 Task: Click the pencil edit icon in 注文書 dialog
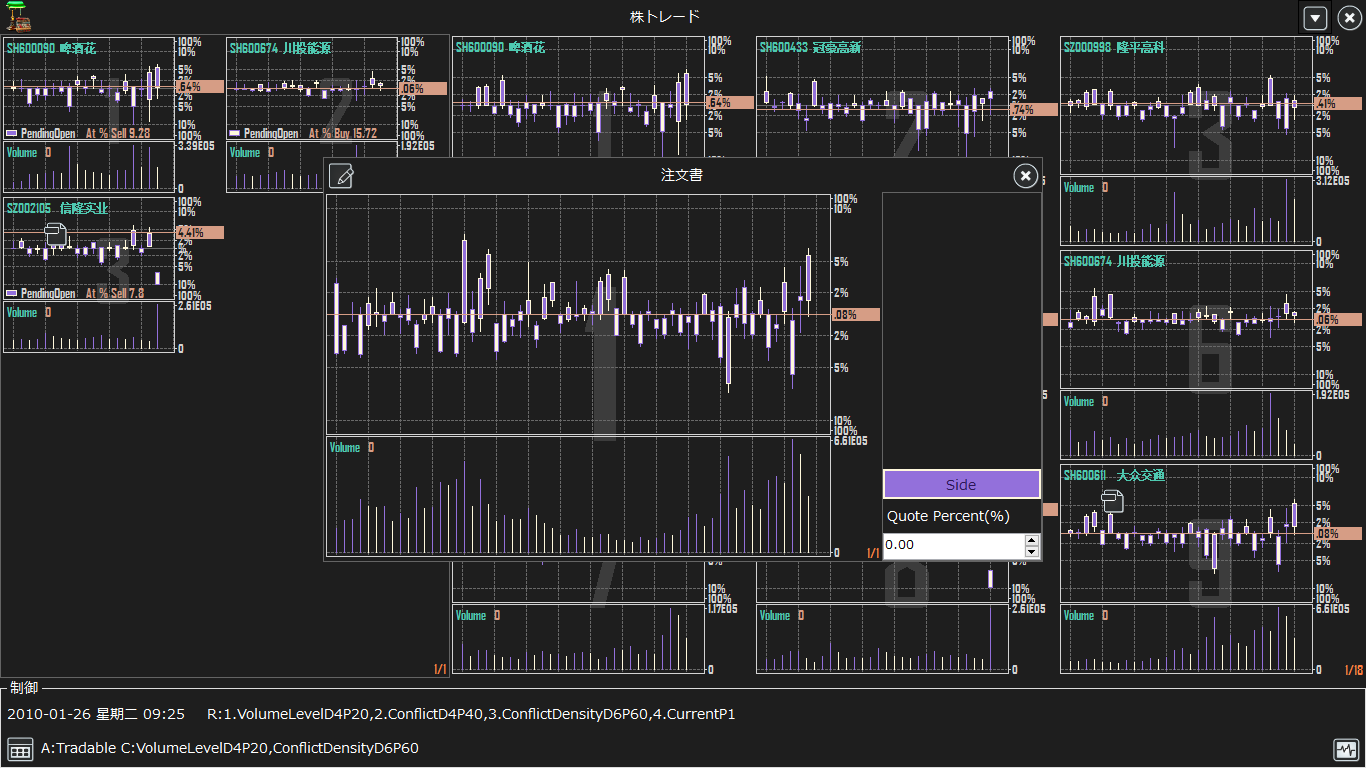(x=341, y=176)
